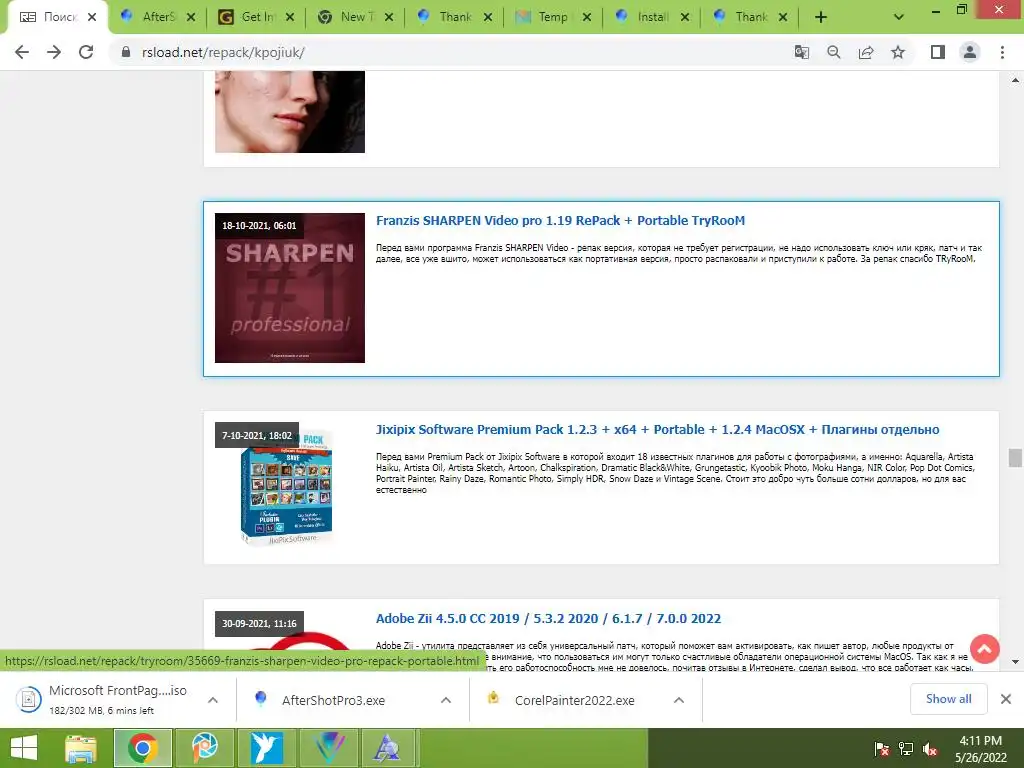This screenshot has height=768, width=1024.
Task: Expand options for CorelPainter2022.exe download
Action: tap(679, 700)
